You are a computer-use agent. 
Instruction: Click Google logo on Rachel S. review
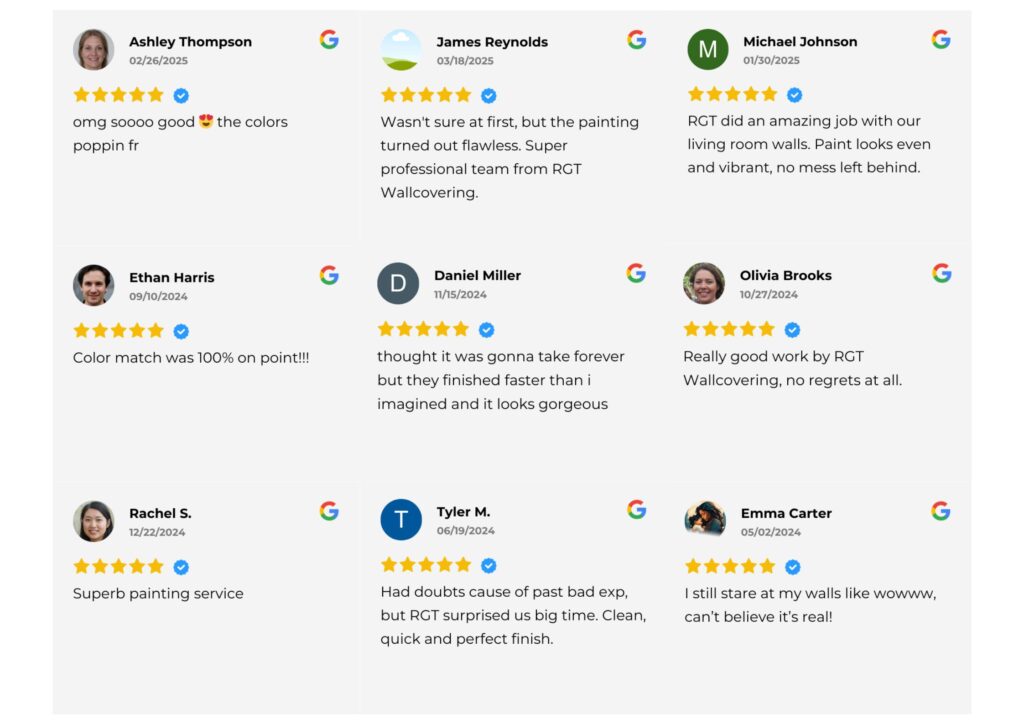point(329,511)
